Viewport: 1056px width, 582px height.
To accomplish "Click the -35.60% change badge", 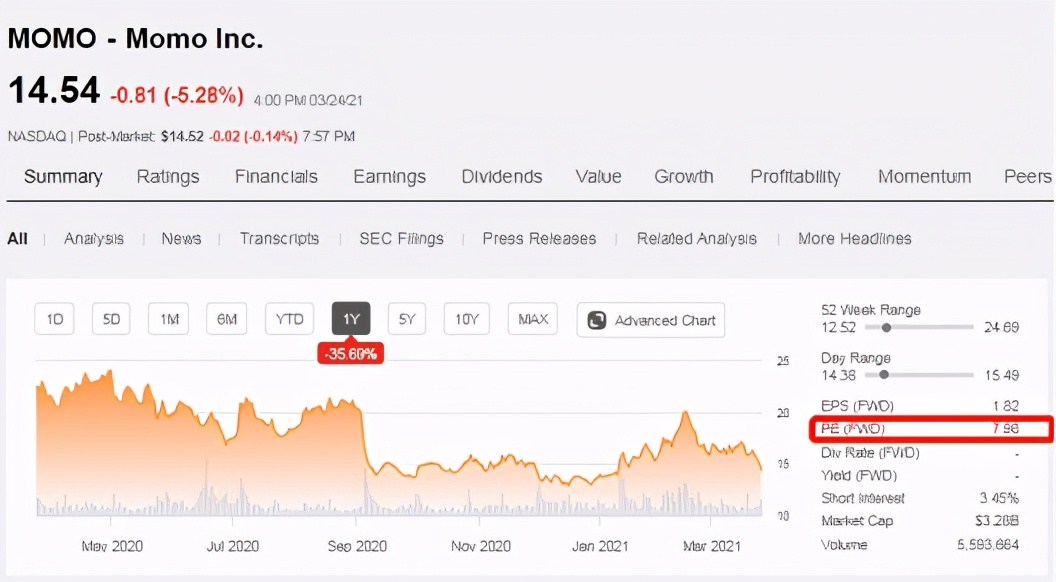I will (x=350, y=353).
